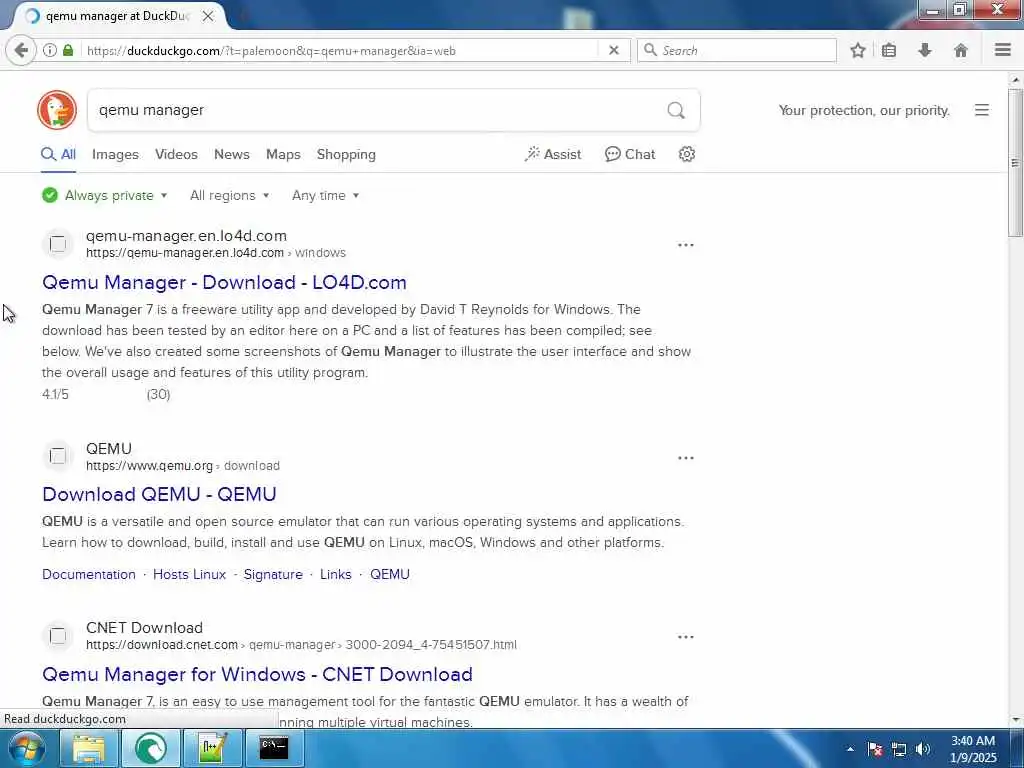Click the scrollbar up arrow
This screenshot has height=768, width=1024.
tap(1016, 80)
